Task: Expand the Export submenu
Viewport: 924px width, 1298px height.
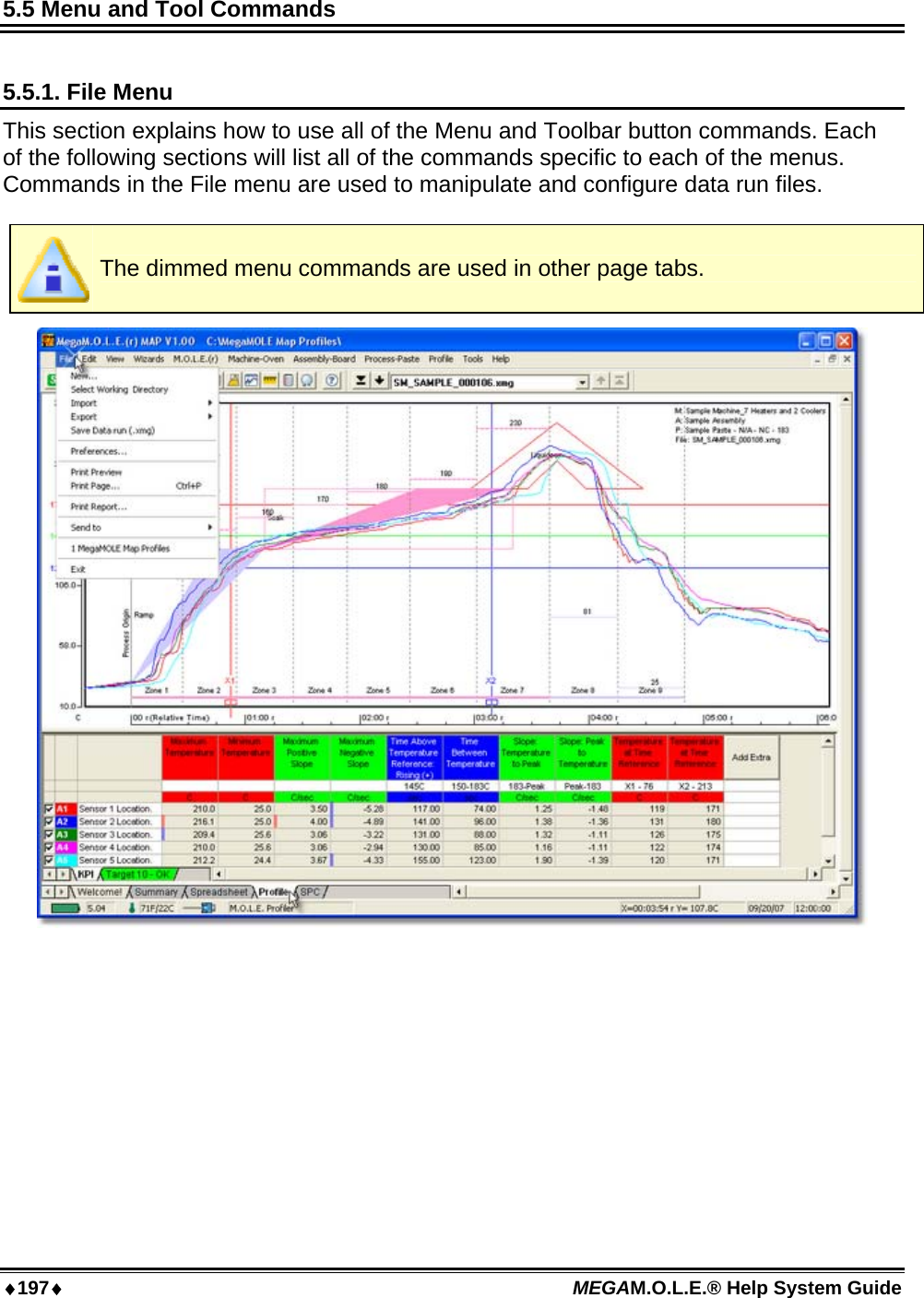Action: pyautogui.click(x=139, y=417)
